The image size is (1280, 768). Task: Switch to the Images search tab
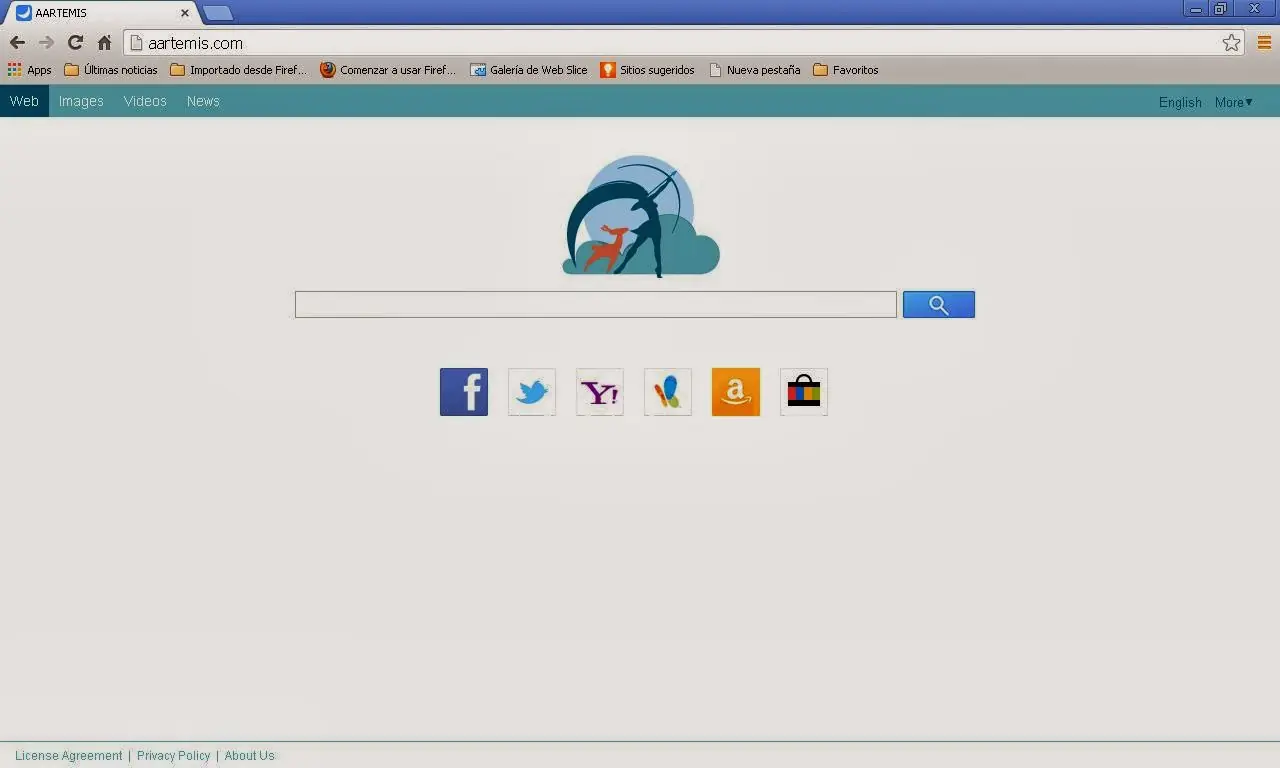[81, 101]
